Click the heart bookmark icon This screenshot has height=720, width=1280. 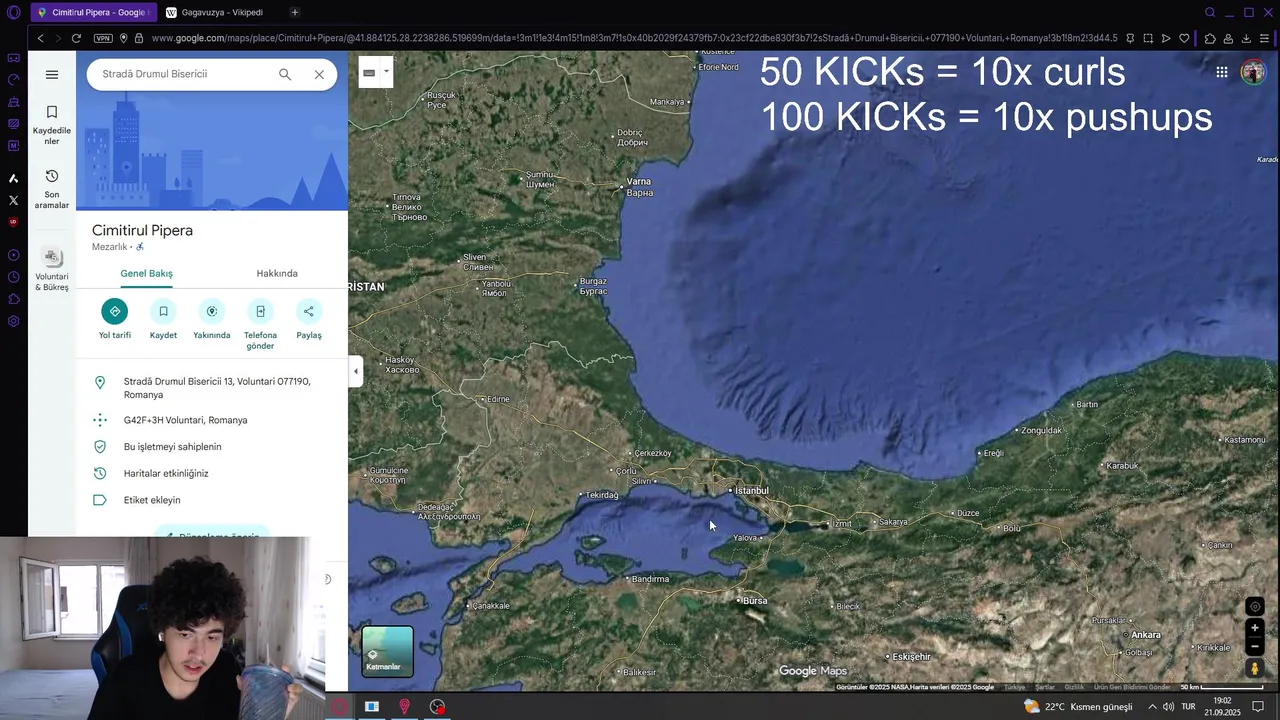click(x=1184, y=38)
